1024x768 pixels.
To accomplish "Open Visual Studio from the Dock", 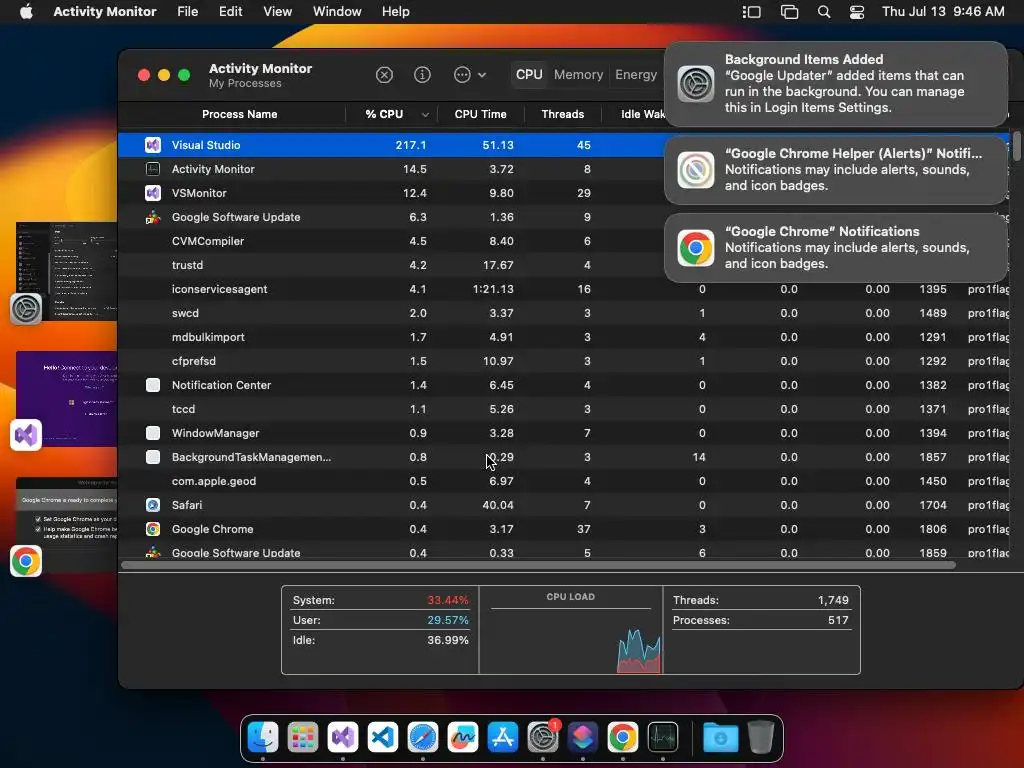I will [x=343, y=737].
